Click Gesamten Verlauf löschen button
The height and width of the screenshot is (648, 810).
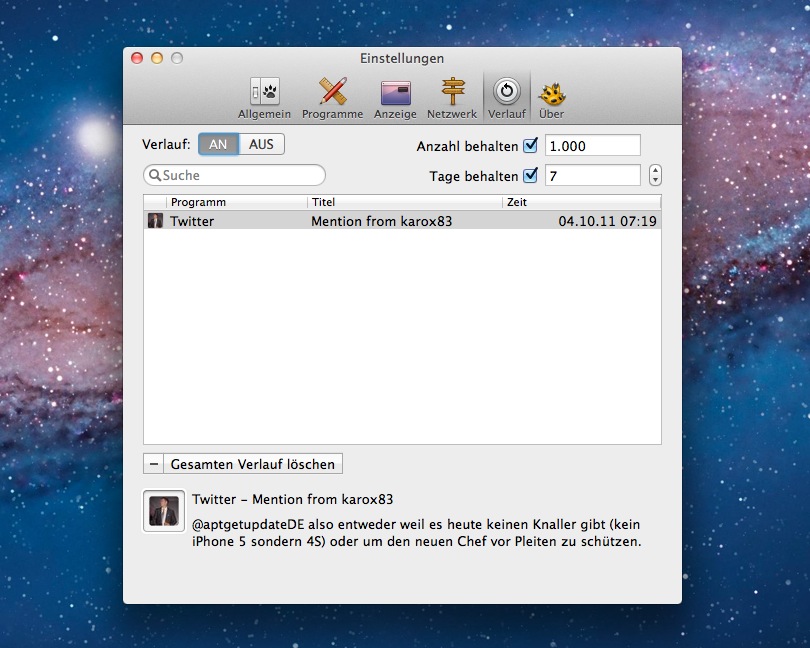[x=253, y=464]
